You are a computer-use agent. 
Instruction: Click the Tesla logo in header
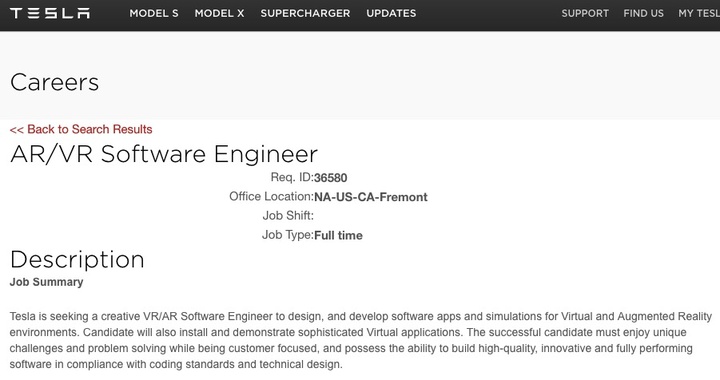50,13
